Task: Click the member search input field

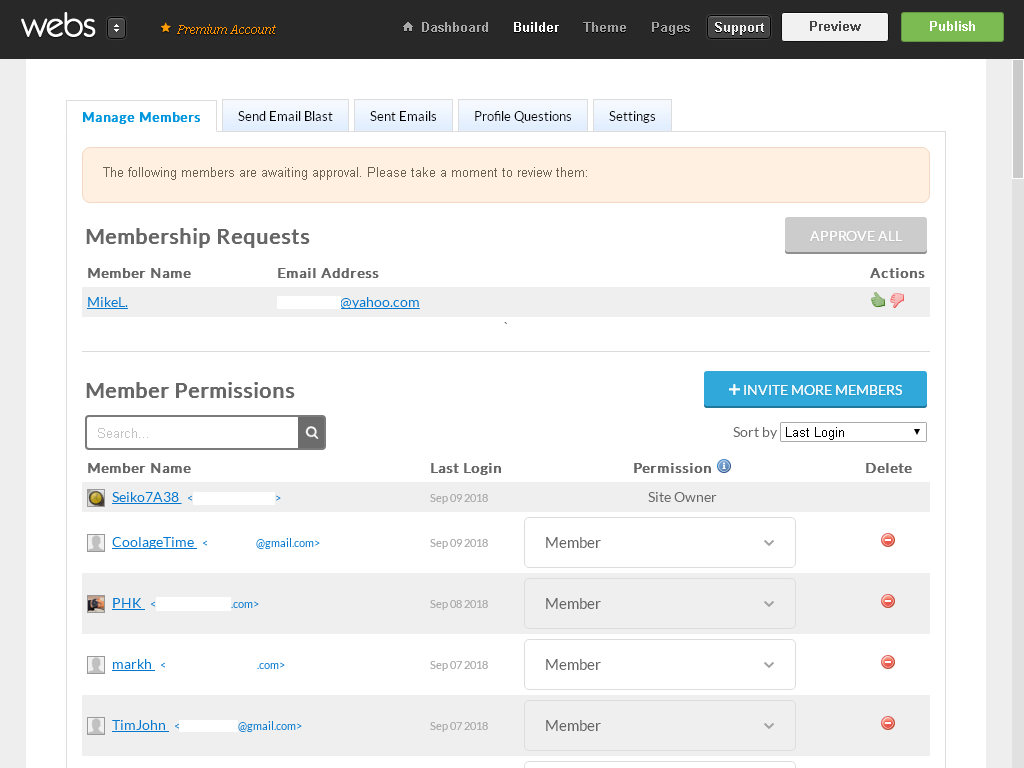Action: [x=192, y=433]
